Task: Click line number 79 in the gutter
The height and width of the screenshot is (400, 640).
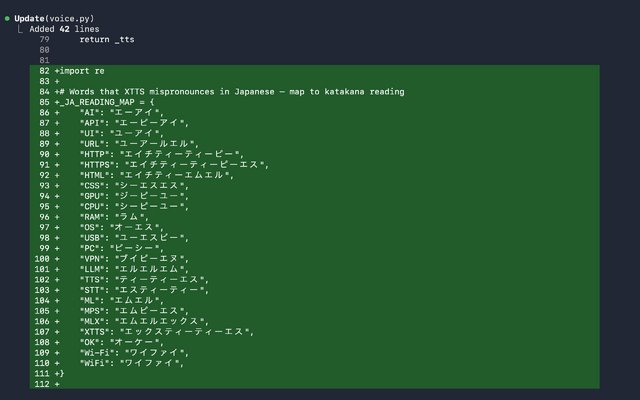Action: 44,40
